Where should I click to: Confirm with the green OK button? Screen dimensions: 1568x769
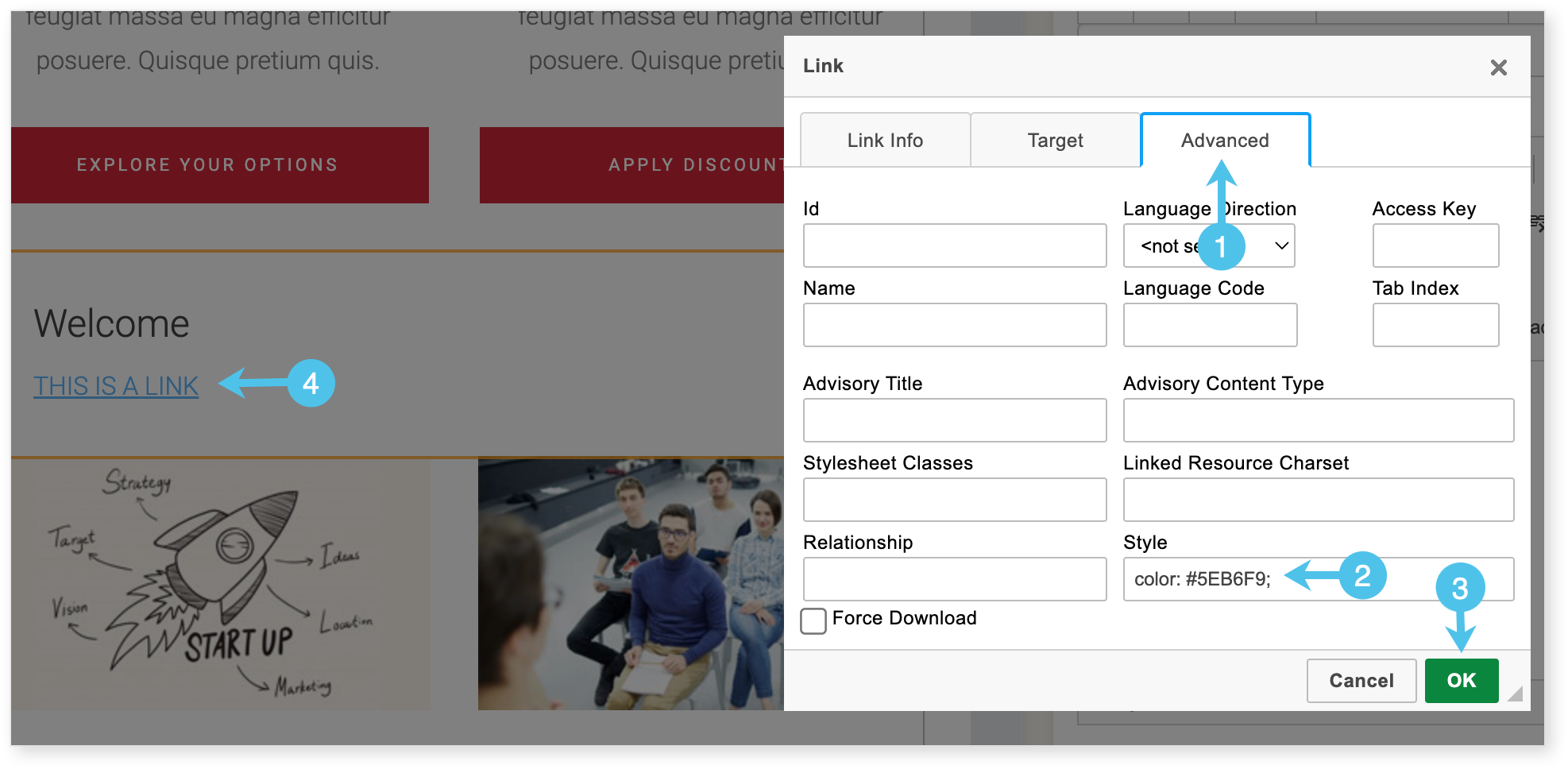[x=1462, y=681]
